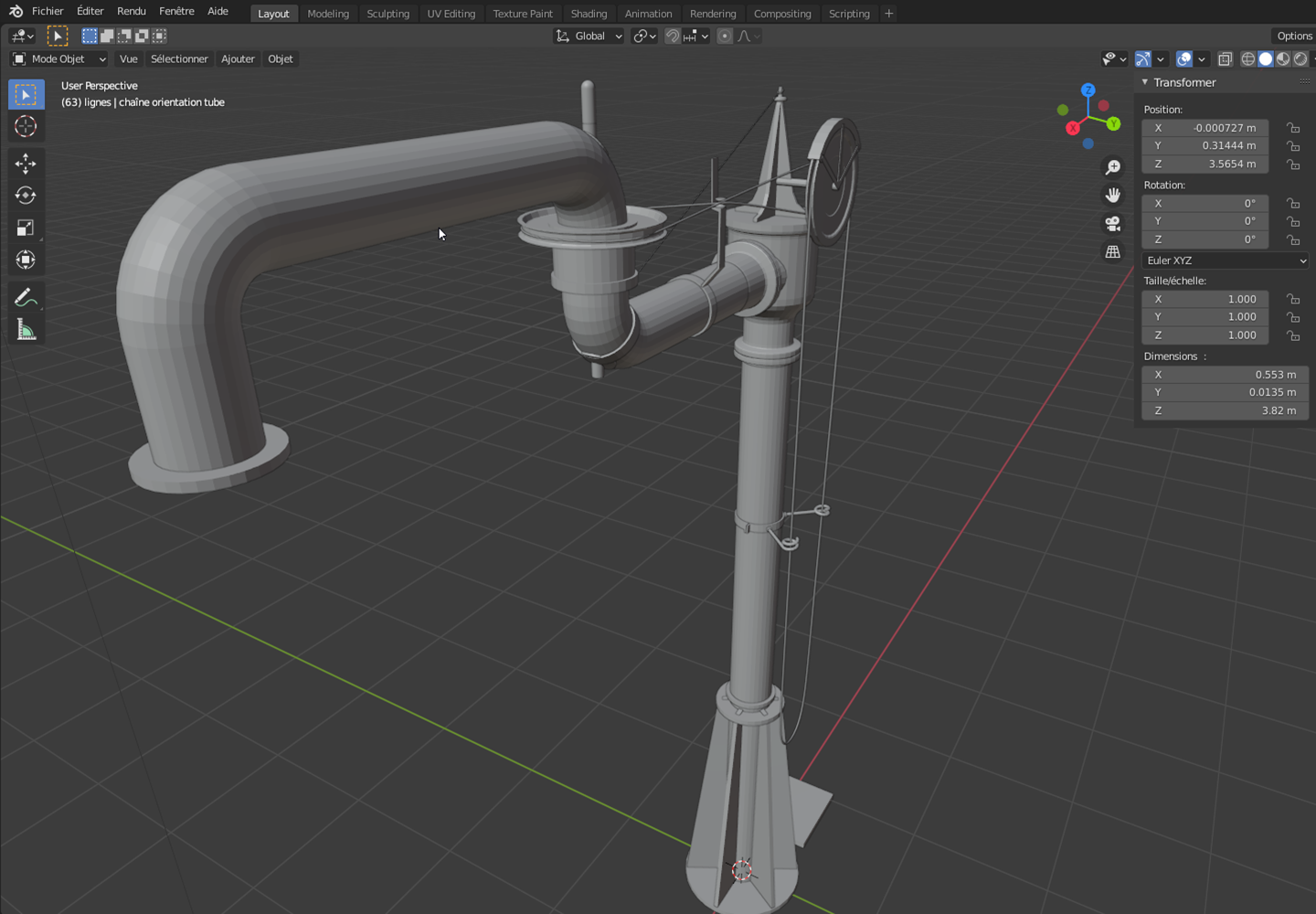The height and width of the screenshot is (914, 1316).
Task: Choose the Measure ruler tool
Action: point(26,330)
